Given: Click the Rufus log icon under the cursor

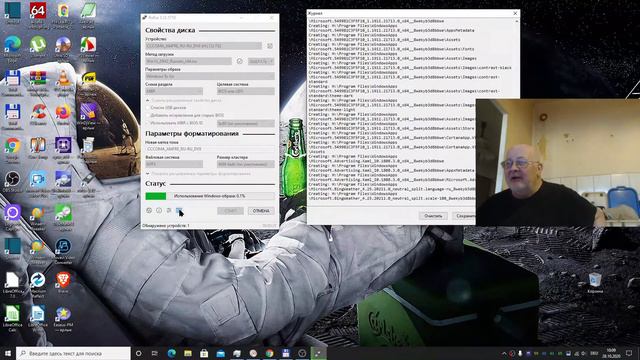Looking at the screenshot, I should coord(179,211).
